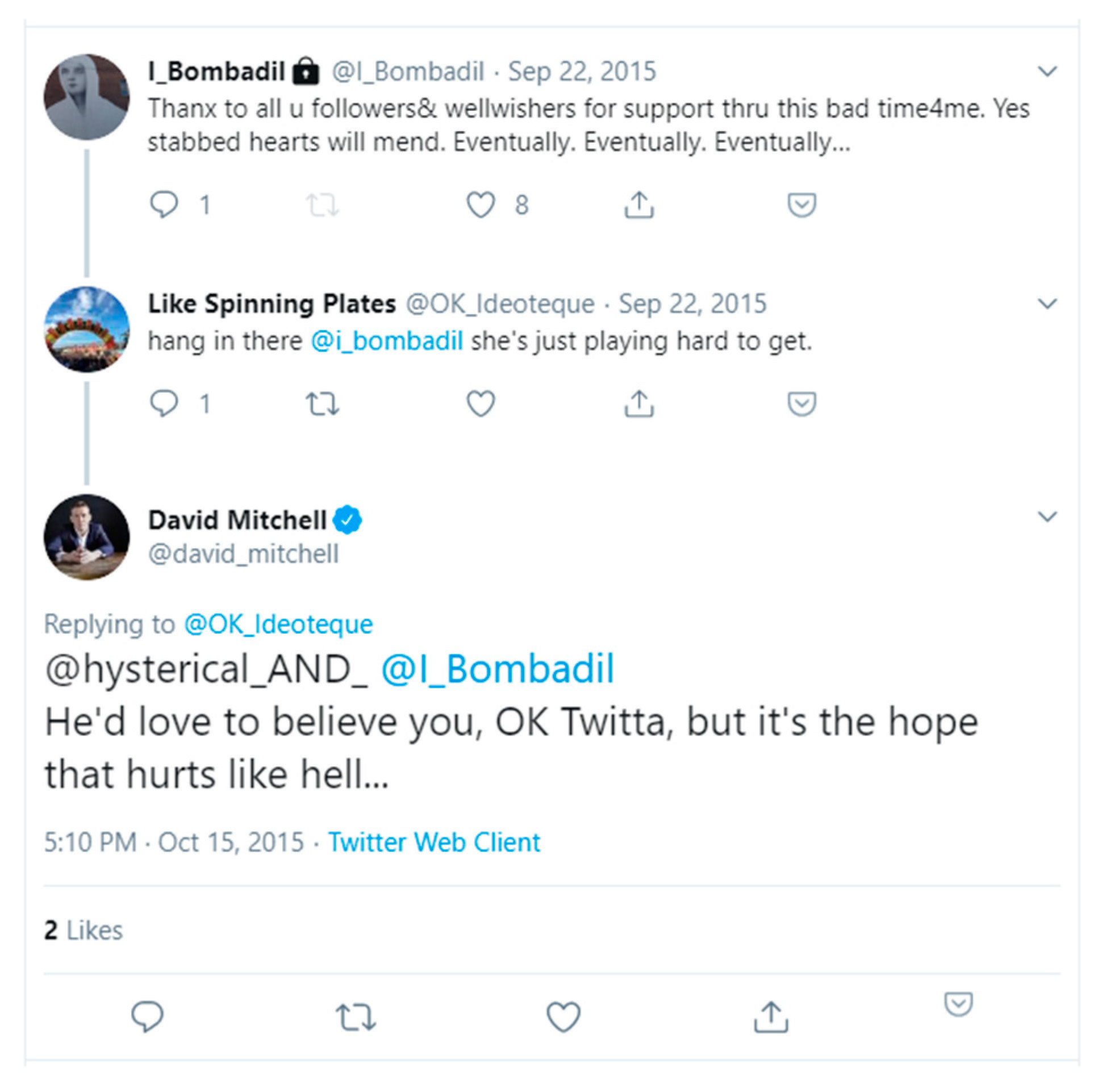Like David Mitchell's main tweet
The width and height of the screenshot is (1094, 1092).
pos(563,1016)
